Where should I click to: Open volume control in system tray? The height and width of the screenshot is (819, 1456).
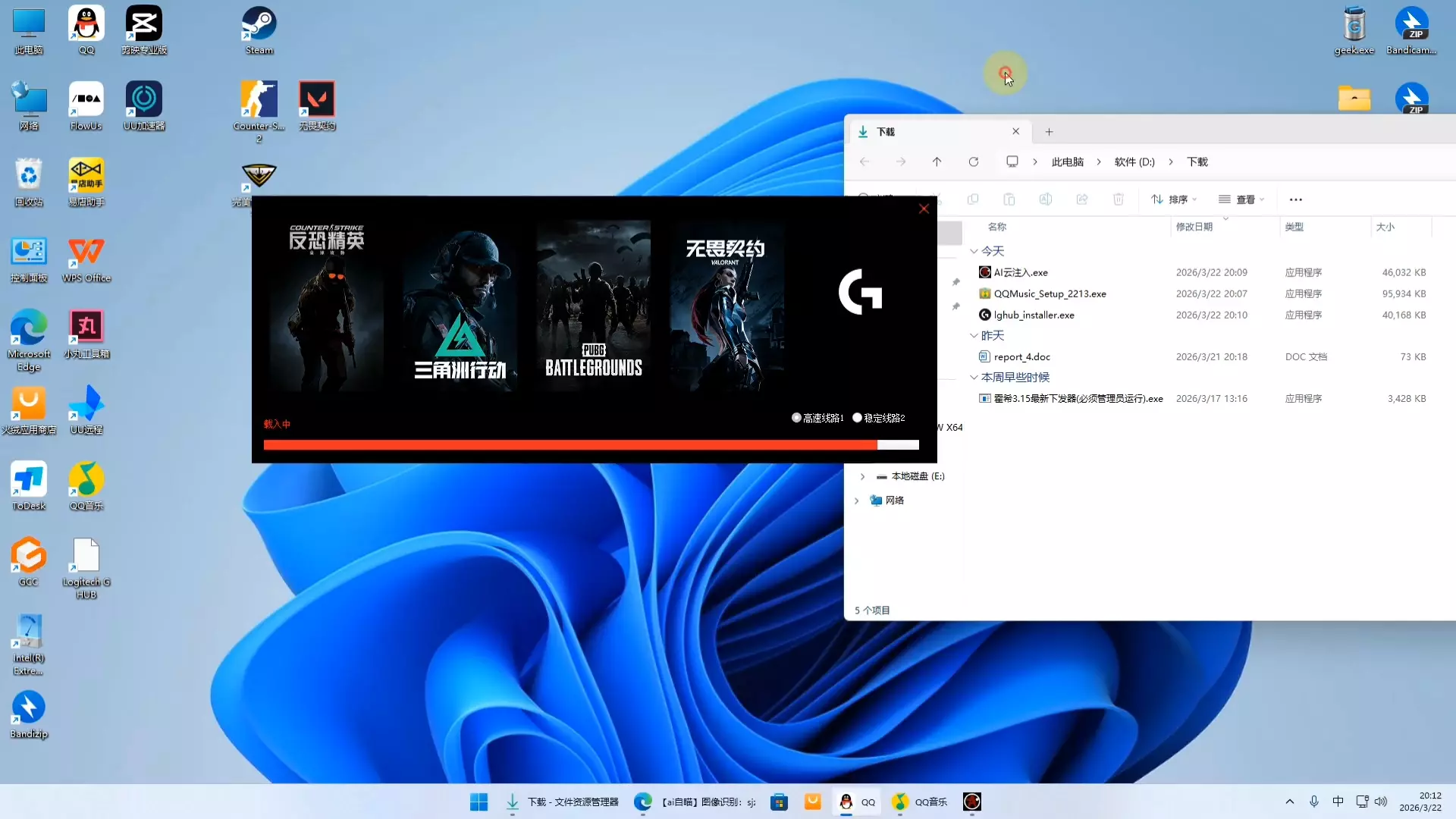1381,802
